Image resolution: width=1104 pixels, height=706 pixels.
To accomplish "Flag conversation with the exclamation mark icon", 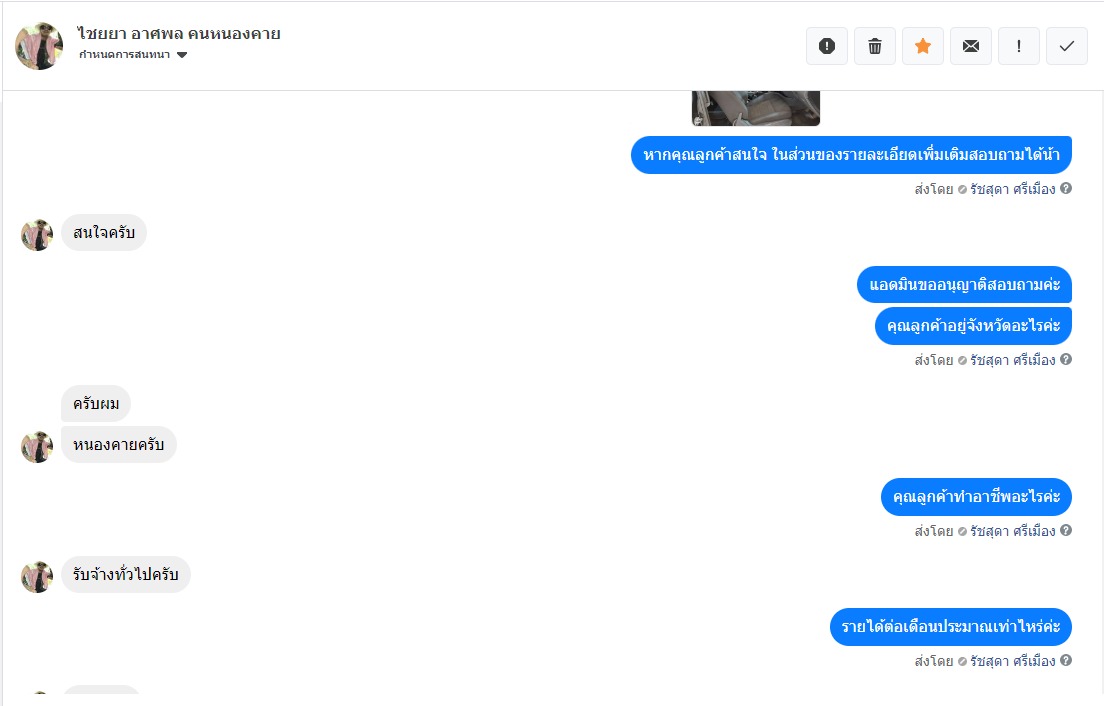I will pos(1019,46).
